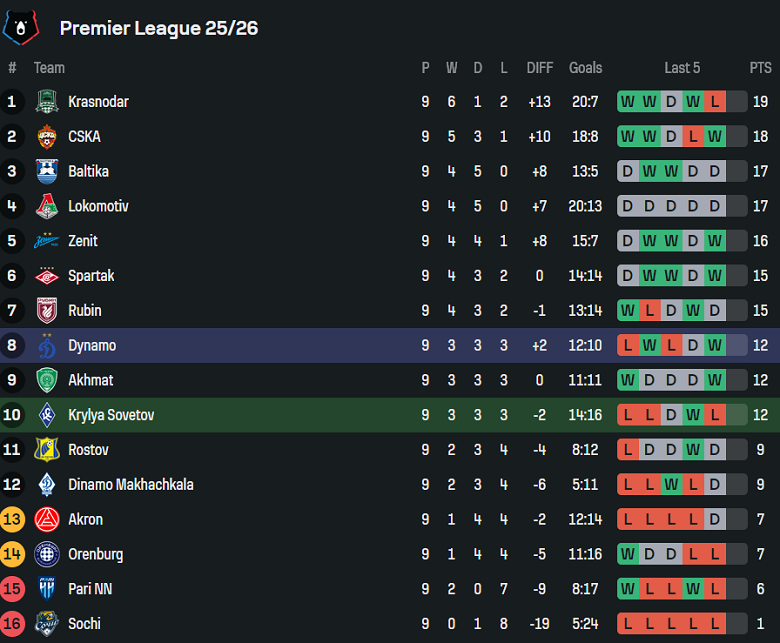Click position 15 red relegation marker
The image size is (780, 643).
point(12,589)
